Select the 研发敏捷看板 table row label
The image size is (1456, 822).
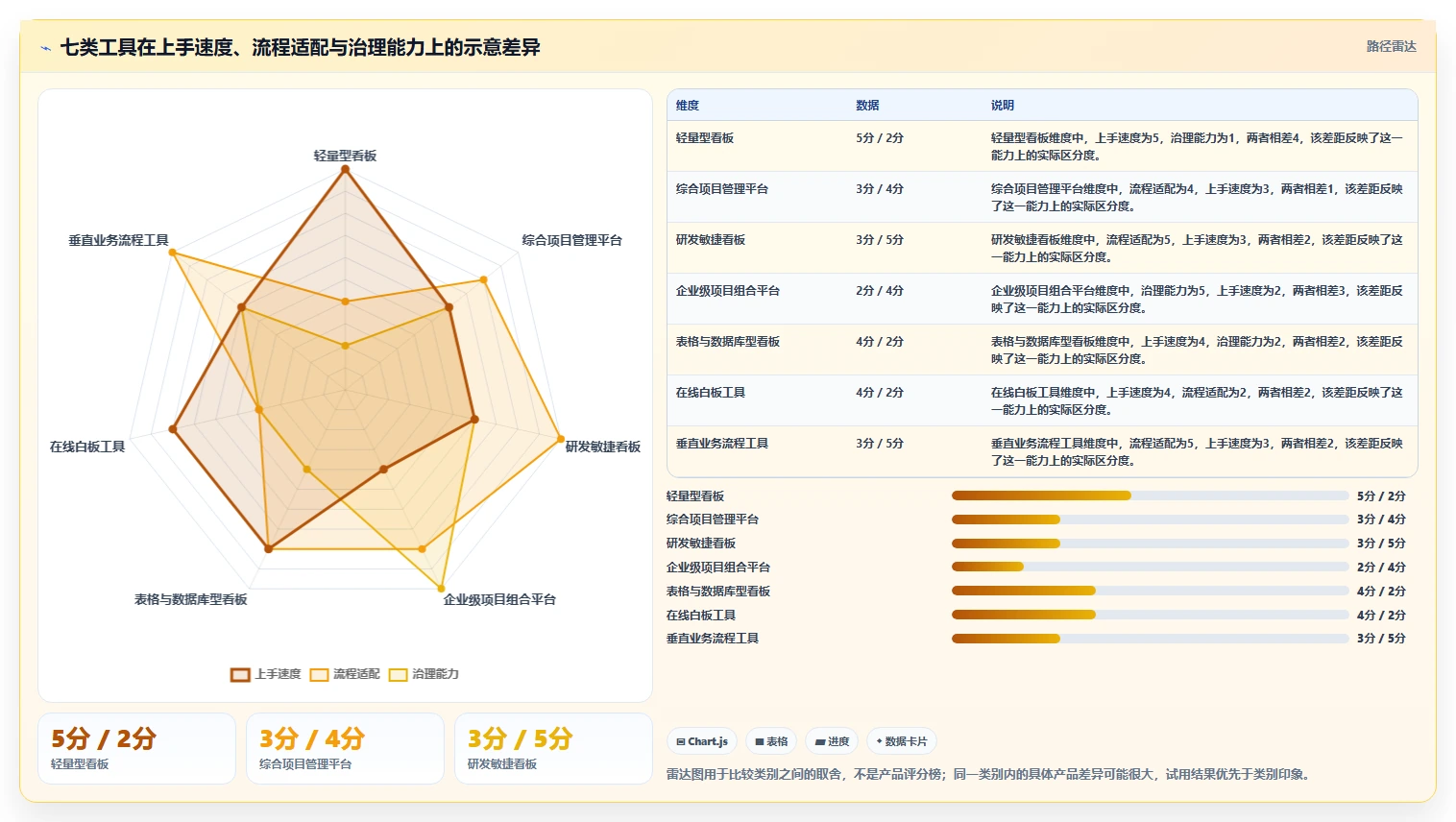tap(711, 240)
